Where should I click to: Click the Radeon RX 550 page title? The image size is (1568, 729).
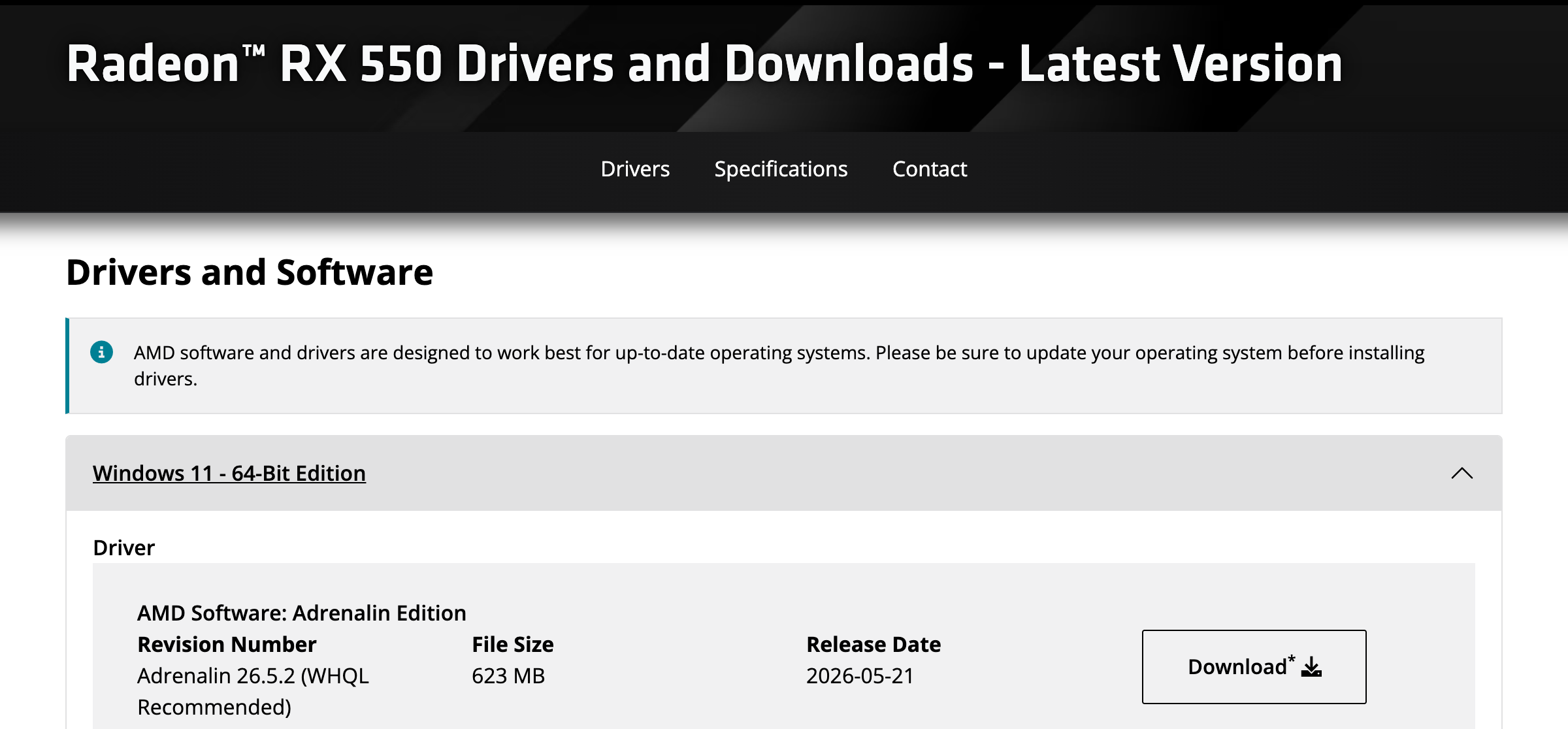coord(704,63)
